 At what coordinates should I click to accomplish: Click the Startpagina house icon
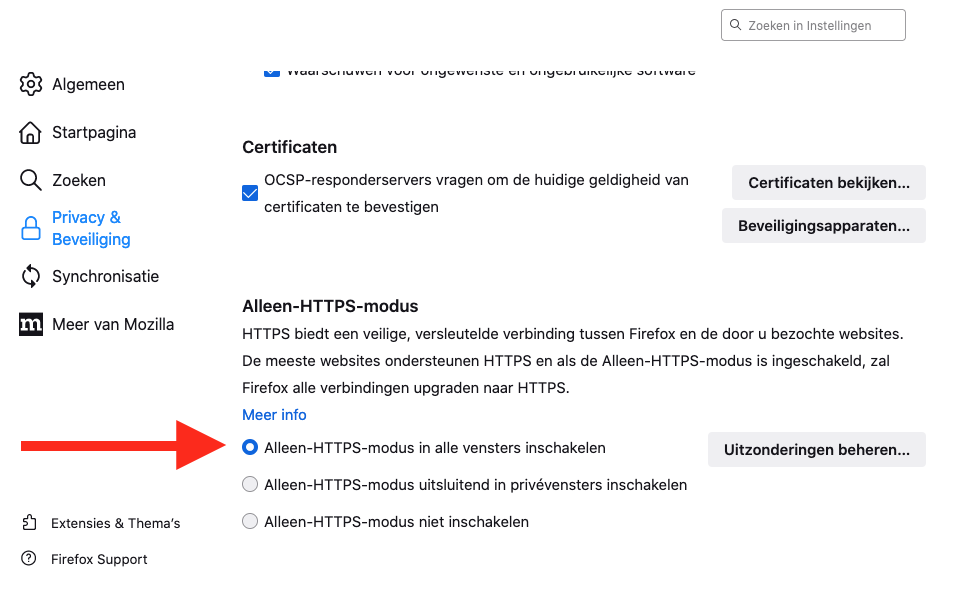coord(31,132)
